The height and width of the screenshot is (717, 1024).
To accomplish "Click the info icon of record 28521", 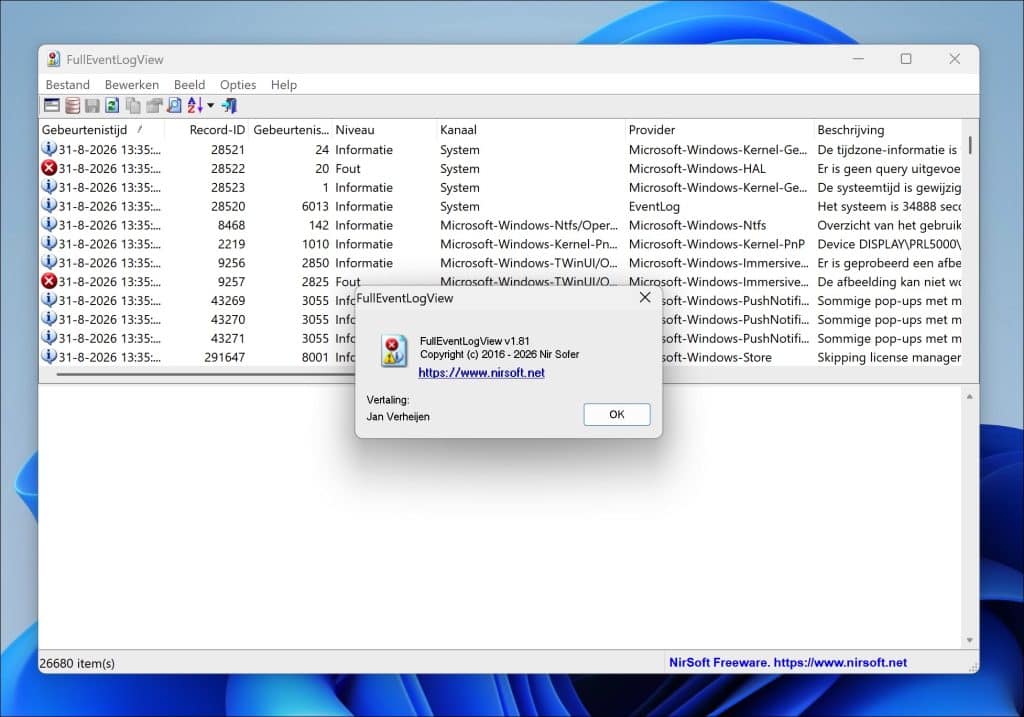I will (49, 149).
